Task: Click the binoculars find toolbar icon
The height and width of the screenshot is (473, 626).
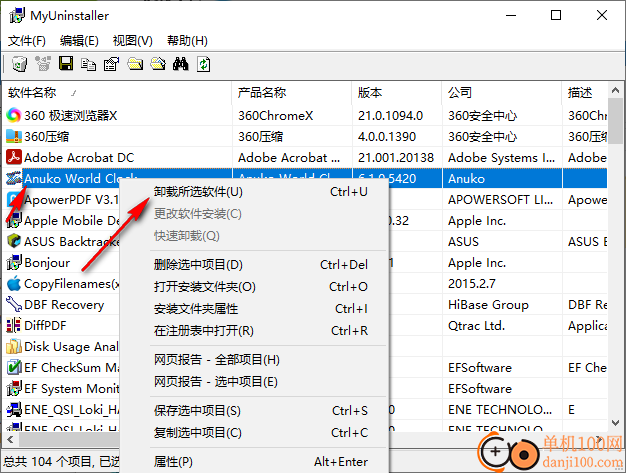Action: (x=181, y=64)
